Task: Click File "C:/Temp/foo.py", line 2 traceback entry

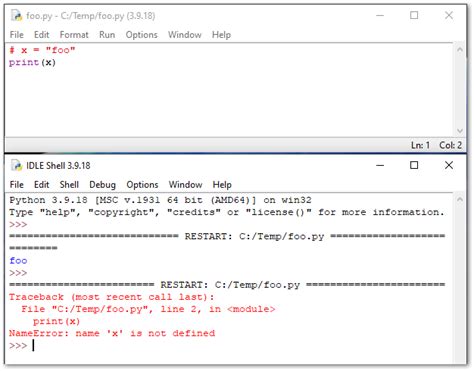Action: coord(148,309)
